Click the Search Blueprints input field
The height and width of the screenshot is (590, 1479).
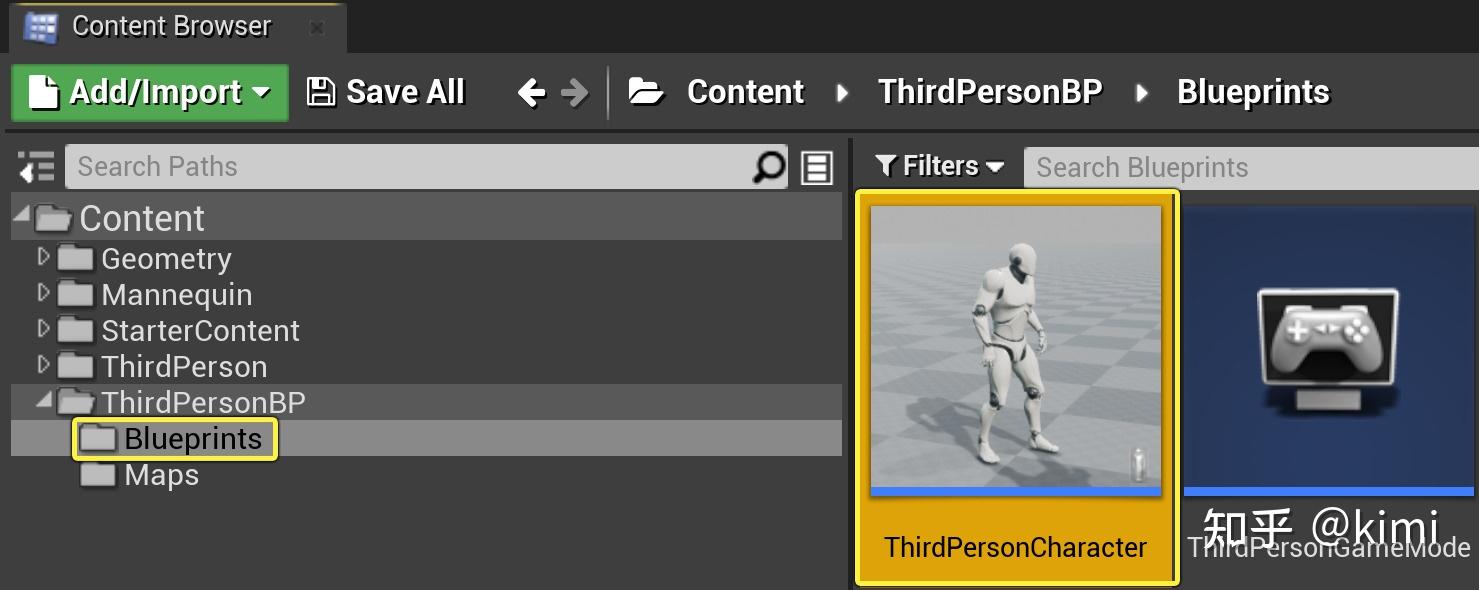tap(1251, 167)
